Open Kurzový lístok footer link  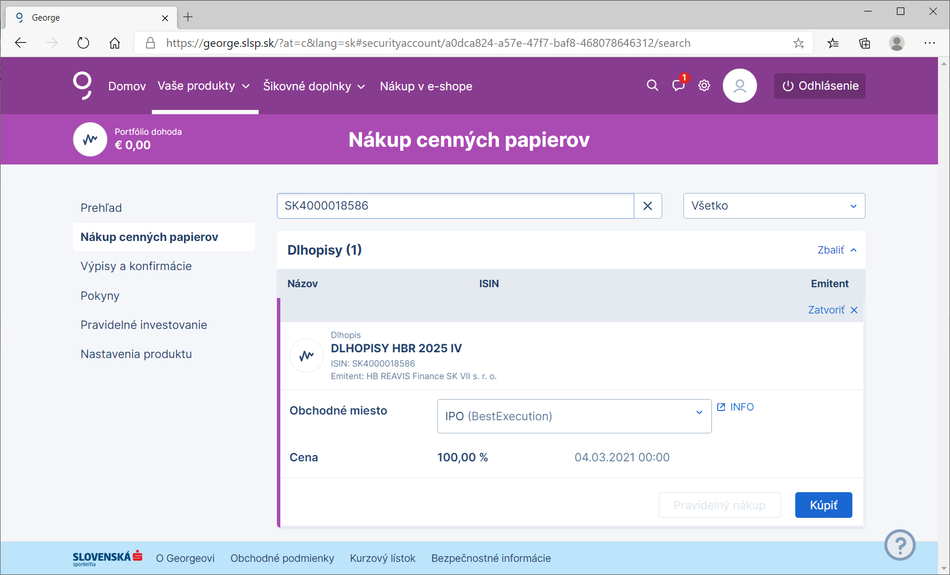click(x=382, y=558)
